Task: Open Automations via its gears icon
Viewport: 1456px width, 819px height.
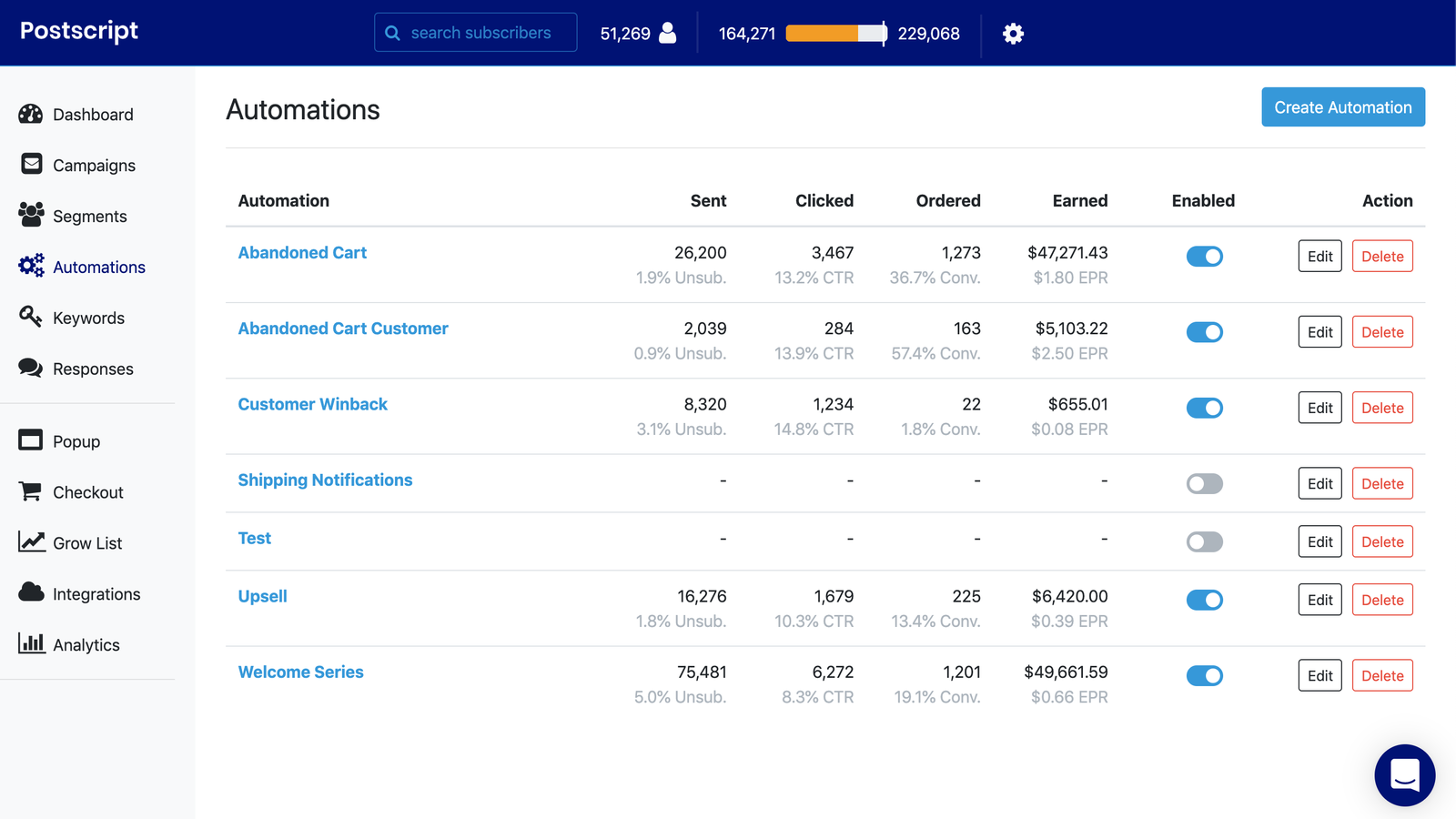Action: (x=31, y=266)
